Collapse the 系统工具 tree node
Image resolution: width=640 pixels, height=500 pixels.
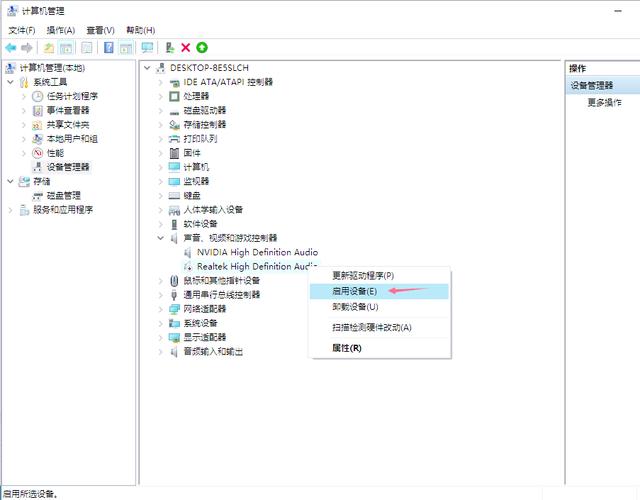[x=11, y=82]
